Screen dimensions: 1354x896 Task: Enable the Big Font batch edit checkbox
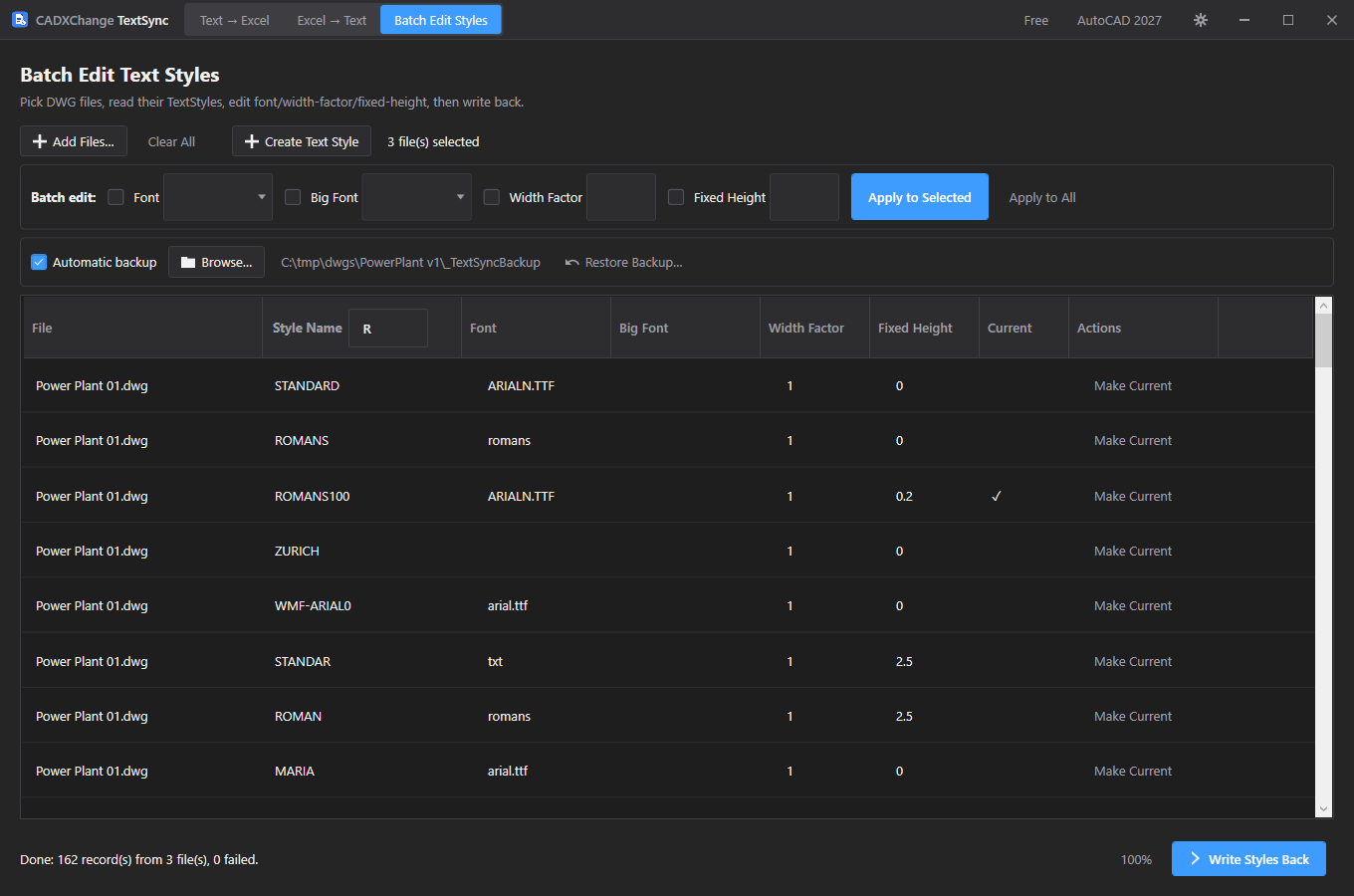(293, 197)
